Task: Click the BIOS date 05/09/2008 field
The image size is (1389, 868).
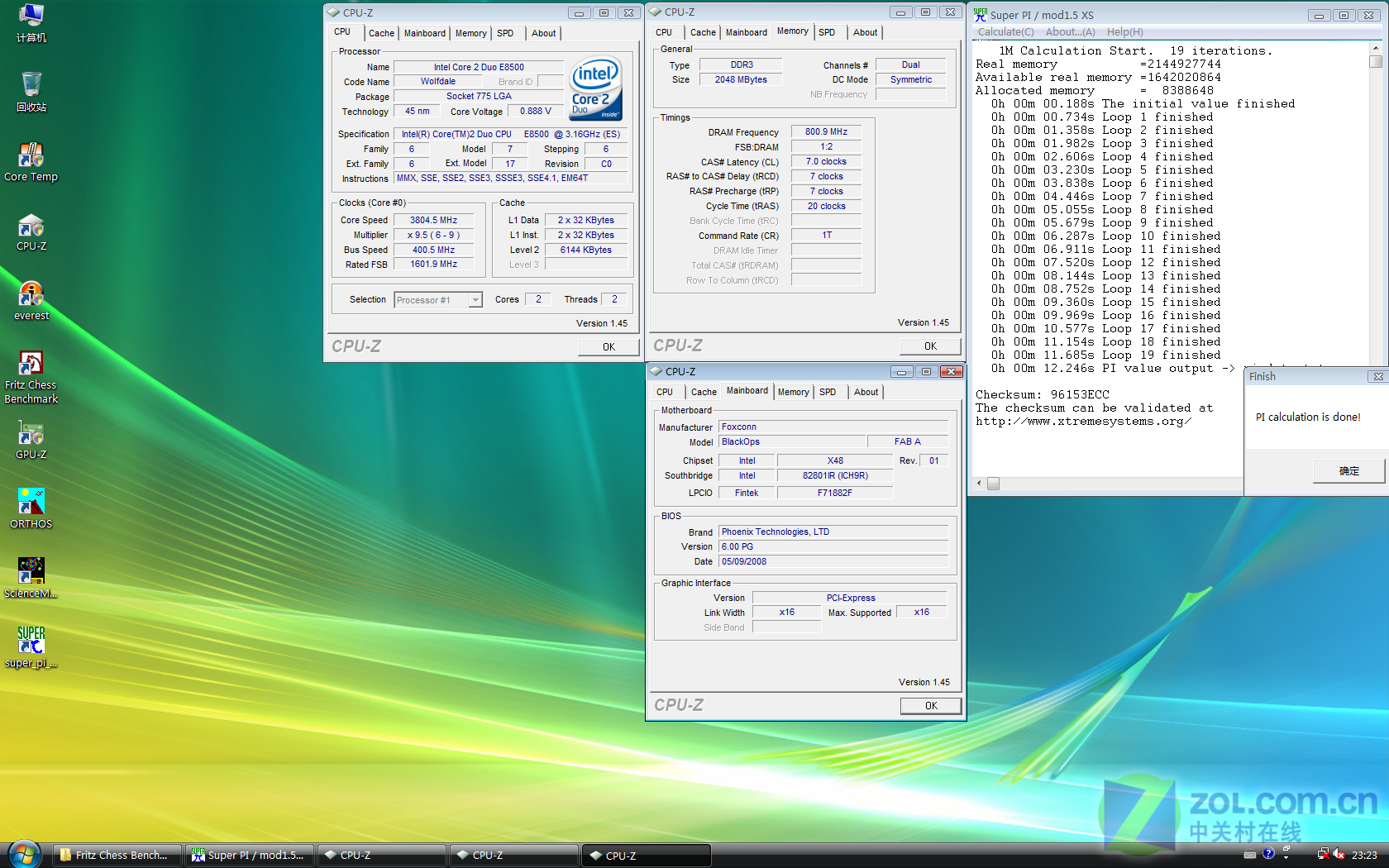Action: [833, 561]
